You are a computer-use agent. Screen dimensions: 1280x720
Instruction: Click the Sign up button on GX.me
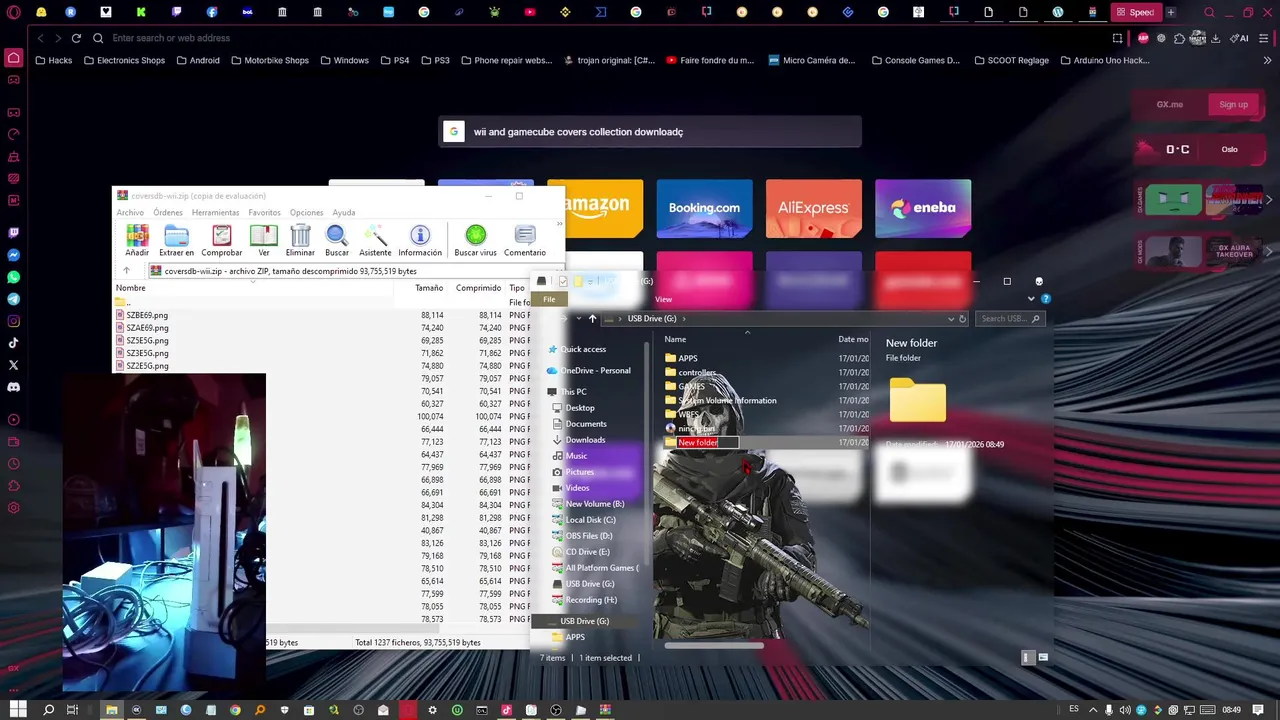tap(1233, 104)
